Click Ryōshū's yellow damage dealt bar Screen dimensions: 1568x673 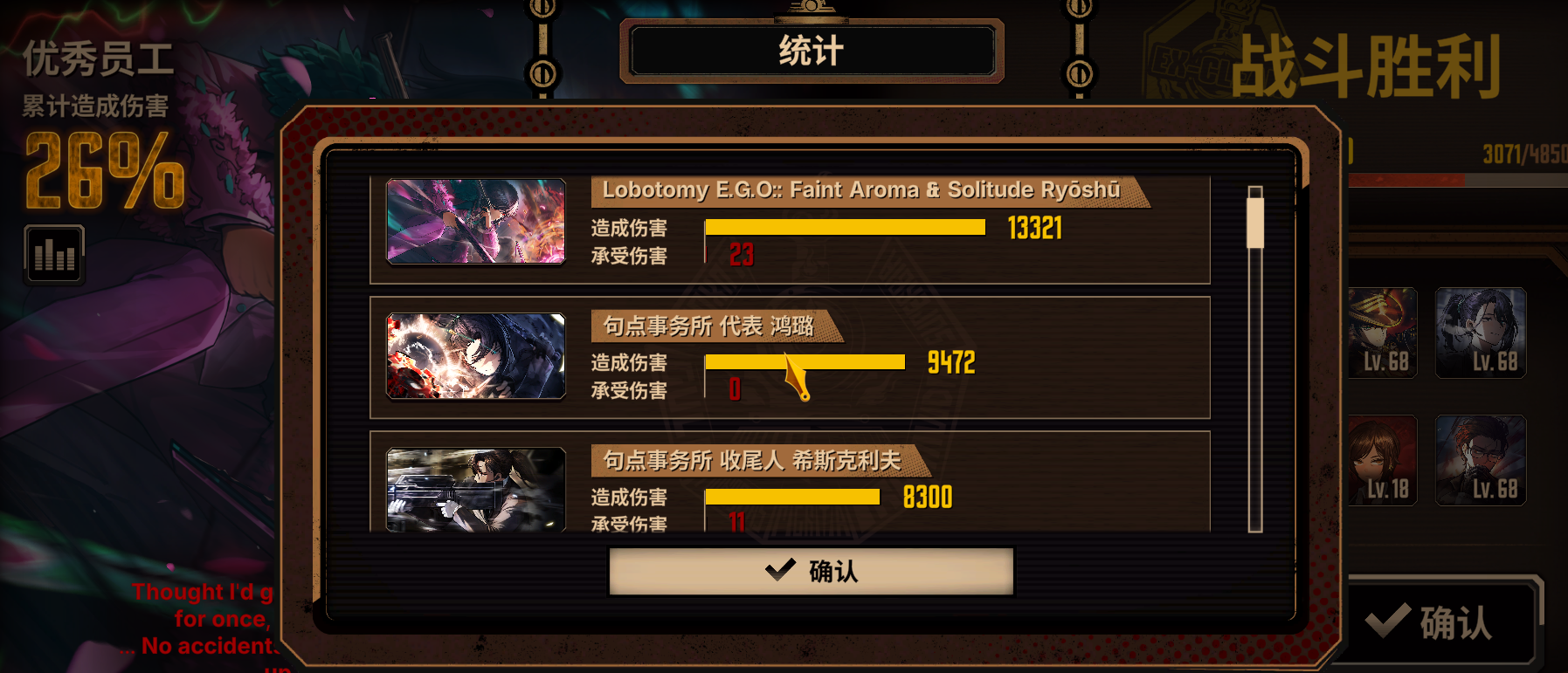tap(845, 227)
